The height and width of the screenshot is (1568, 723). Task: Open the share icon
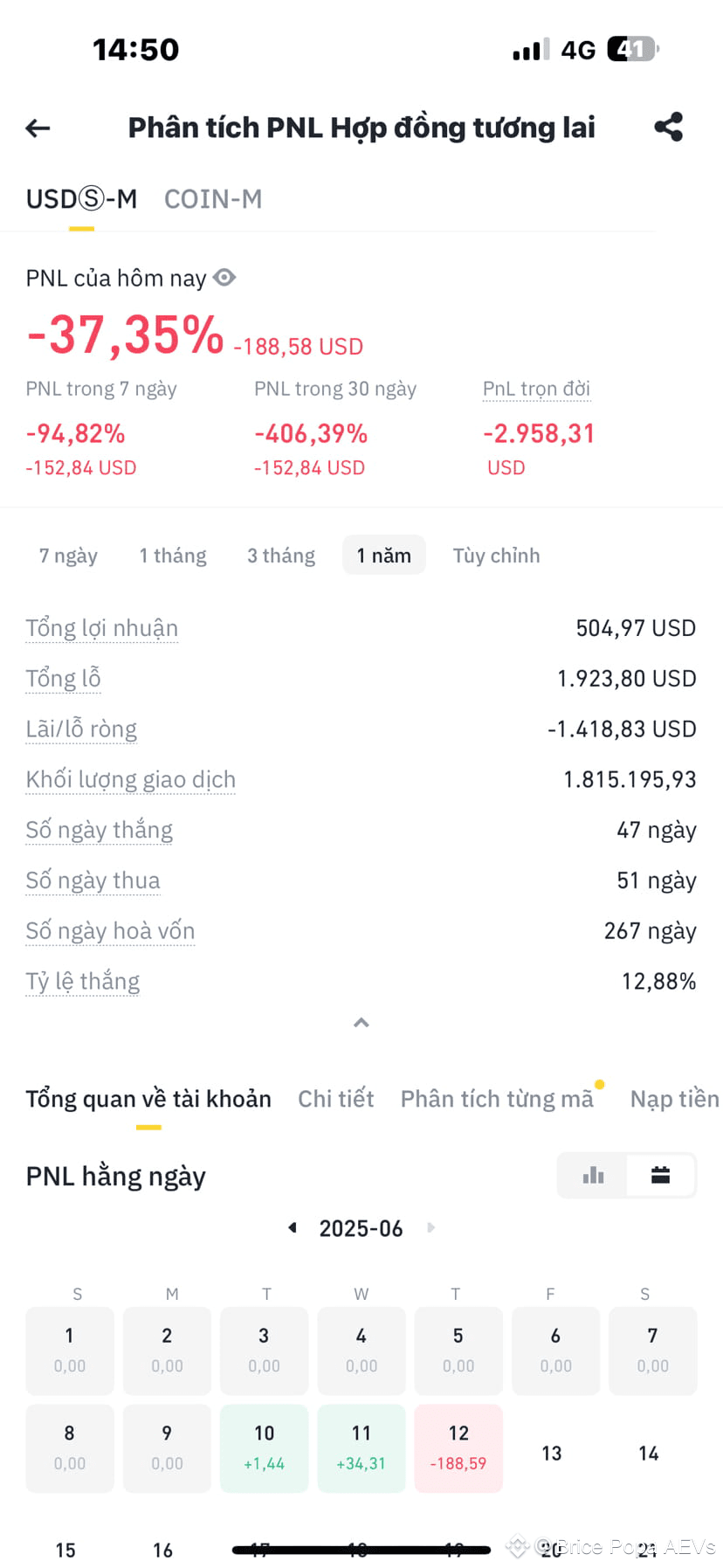click(x=669, y=128)
